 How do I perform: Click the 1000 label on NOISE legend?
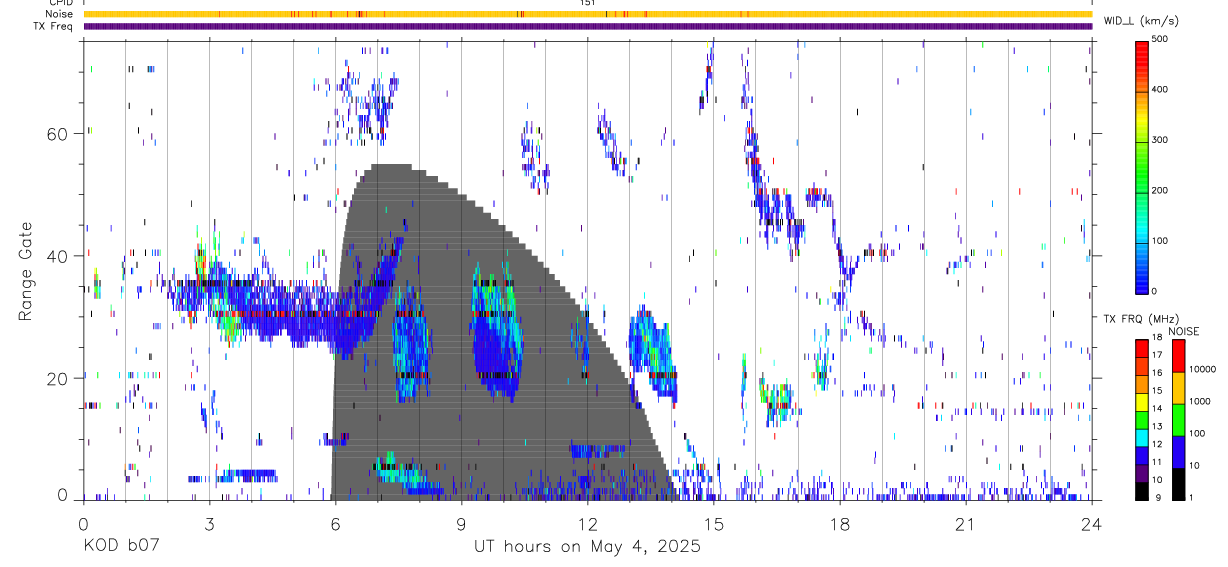pyautogui.click(x=1200, y=401)
